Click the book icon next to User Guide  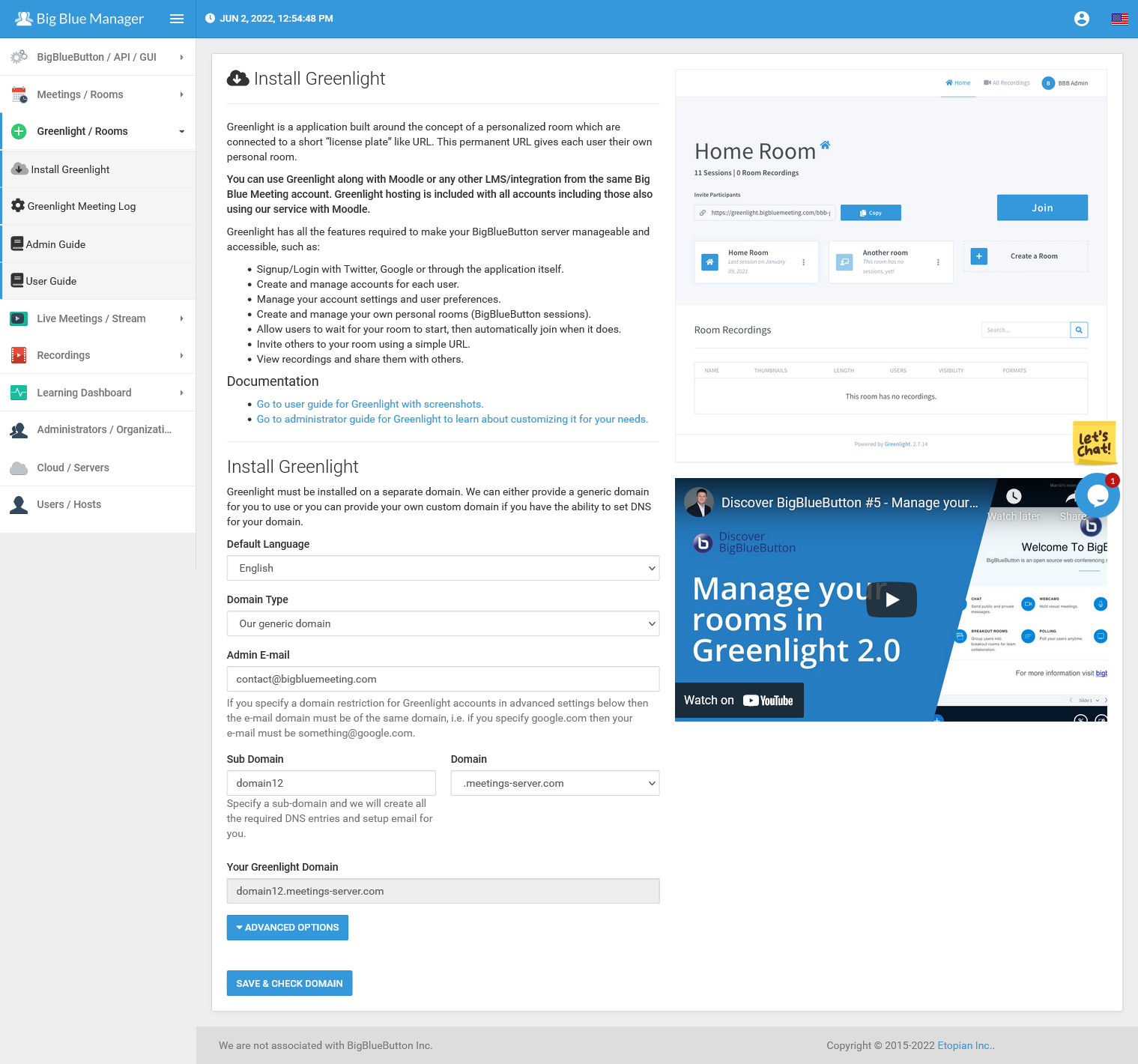point(17,280)
